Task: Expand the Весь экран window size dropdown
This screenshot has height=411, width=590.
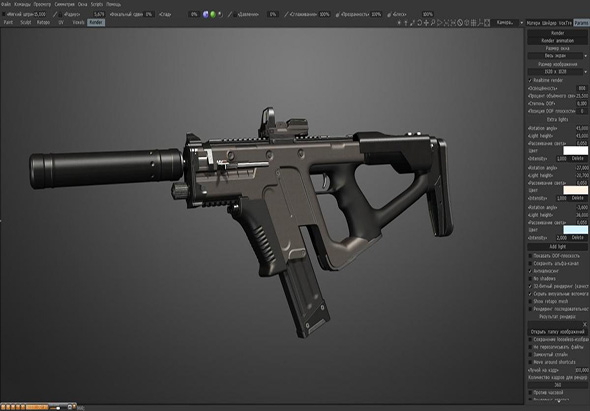Action: point(558,56)
